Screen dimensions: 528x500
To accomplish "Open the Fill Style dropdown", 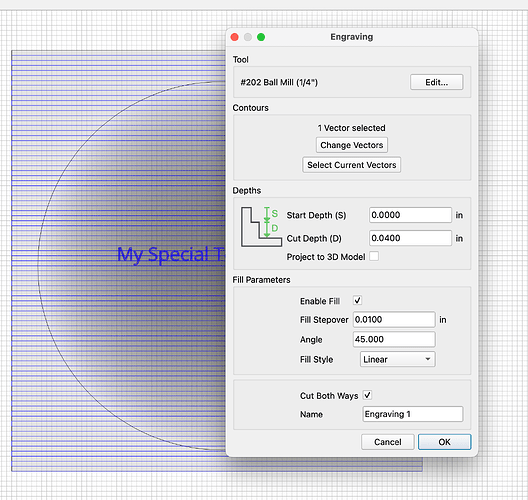I will [x=397, y=359].
